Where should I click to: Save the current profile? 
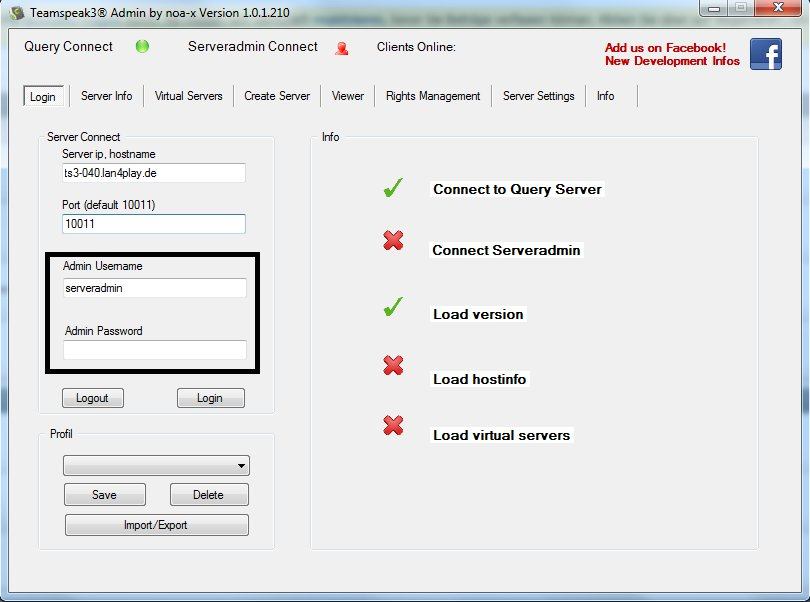tap(105, 495)
